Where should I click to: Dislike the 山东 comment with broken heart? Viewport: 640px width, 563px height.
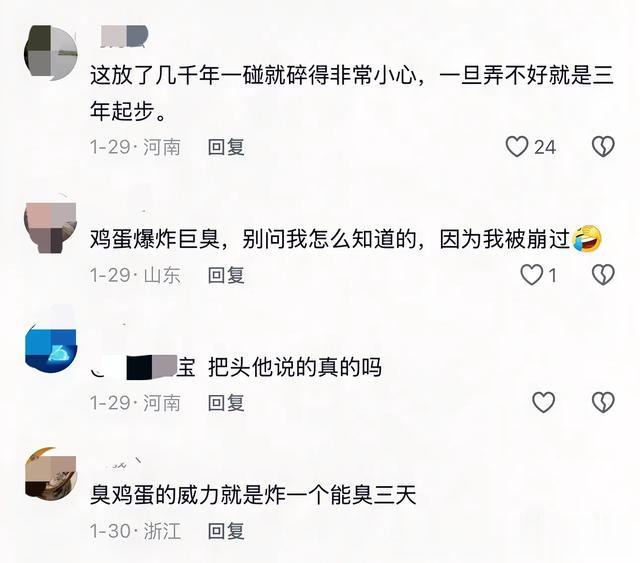(x=603, y=275)
